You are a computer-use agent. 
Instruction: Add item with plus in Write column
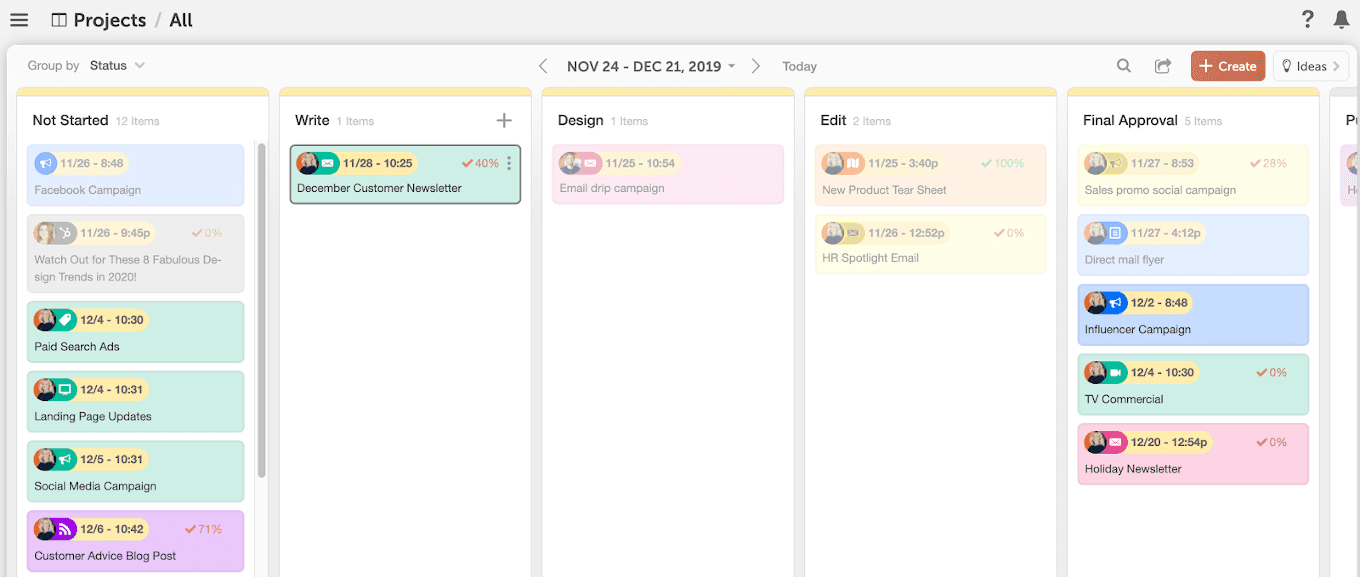pyautogui.click(x=504, y=120)
